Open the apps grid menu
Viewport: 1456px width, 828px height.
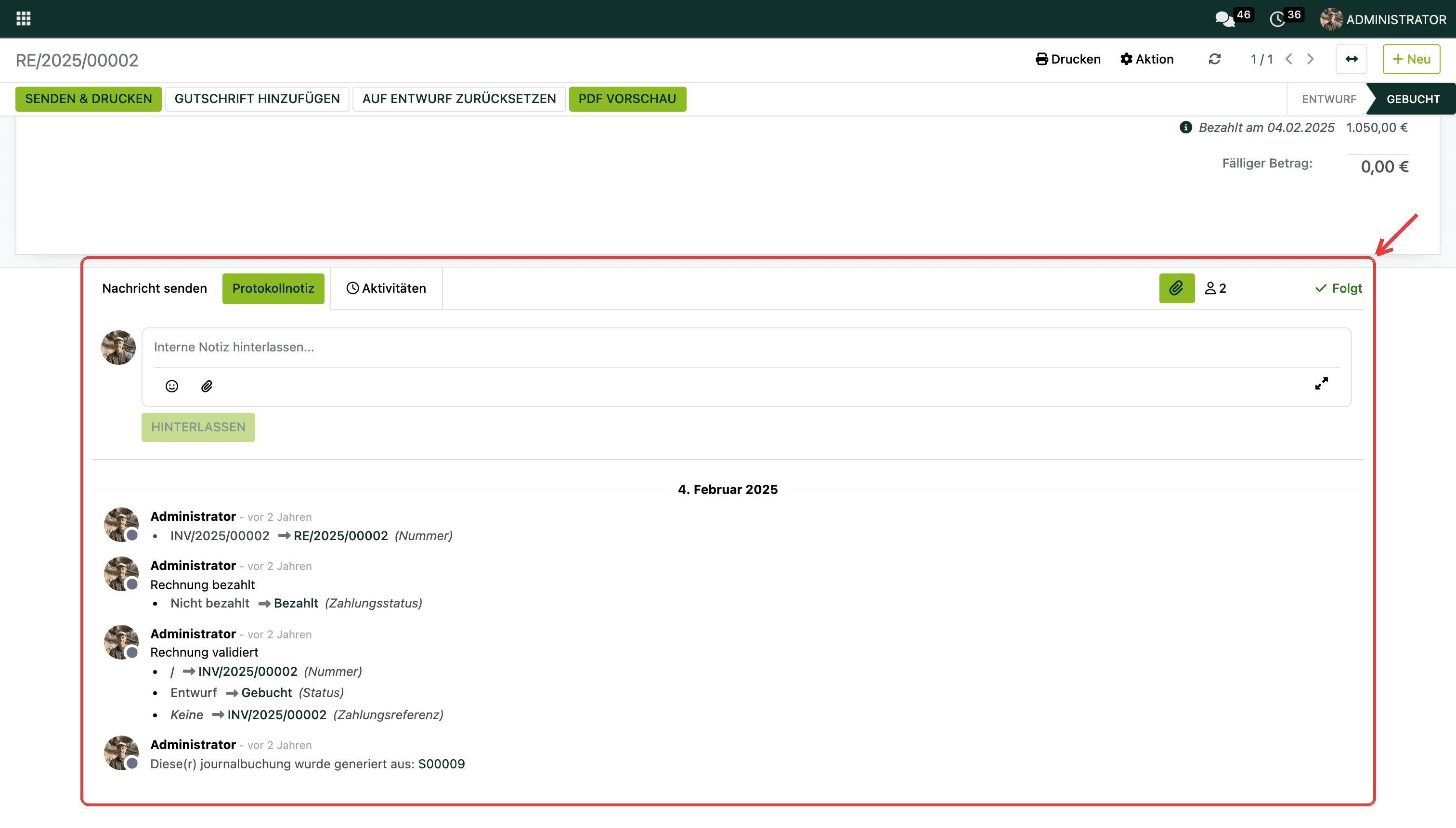point(23,19)
